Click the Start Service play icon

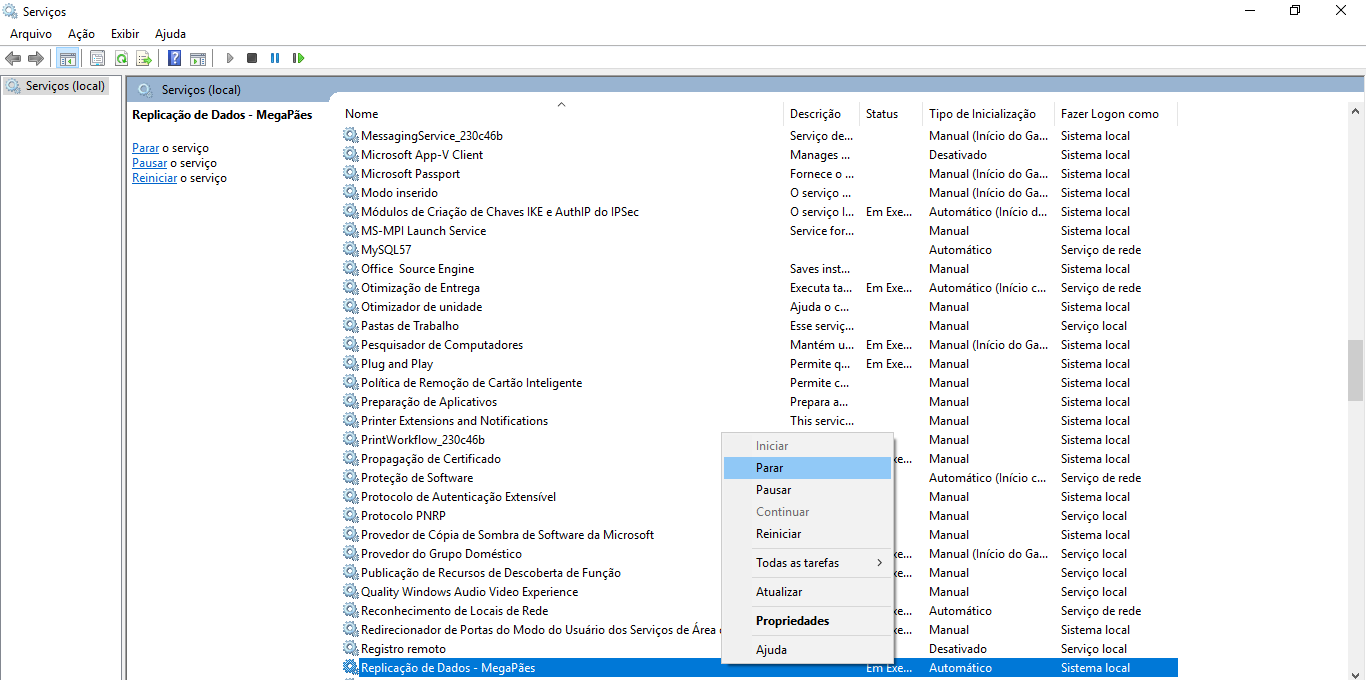pyautogui.click(x=230, y=58)
